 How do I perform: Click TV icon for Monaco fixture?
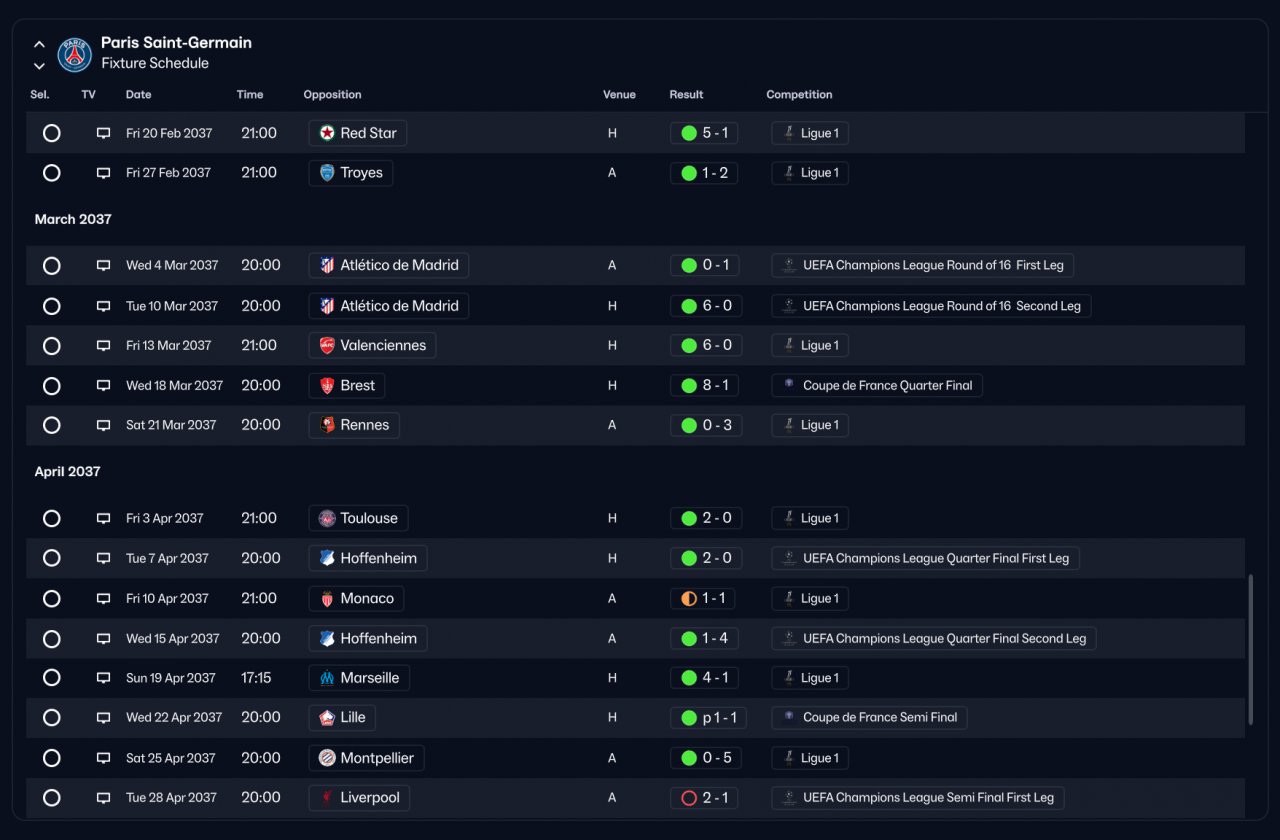[x=103, y=598]
